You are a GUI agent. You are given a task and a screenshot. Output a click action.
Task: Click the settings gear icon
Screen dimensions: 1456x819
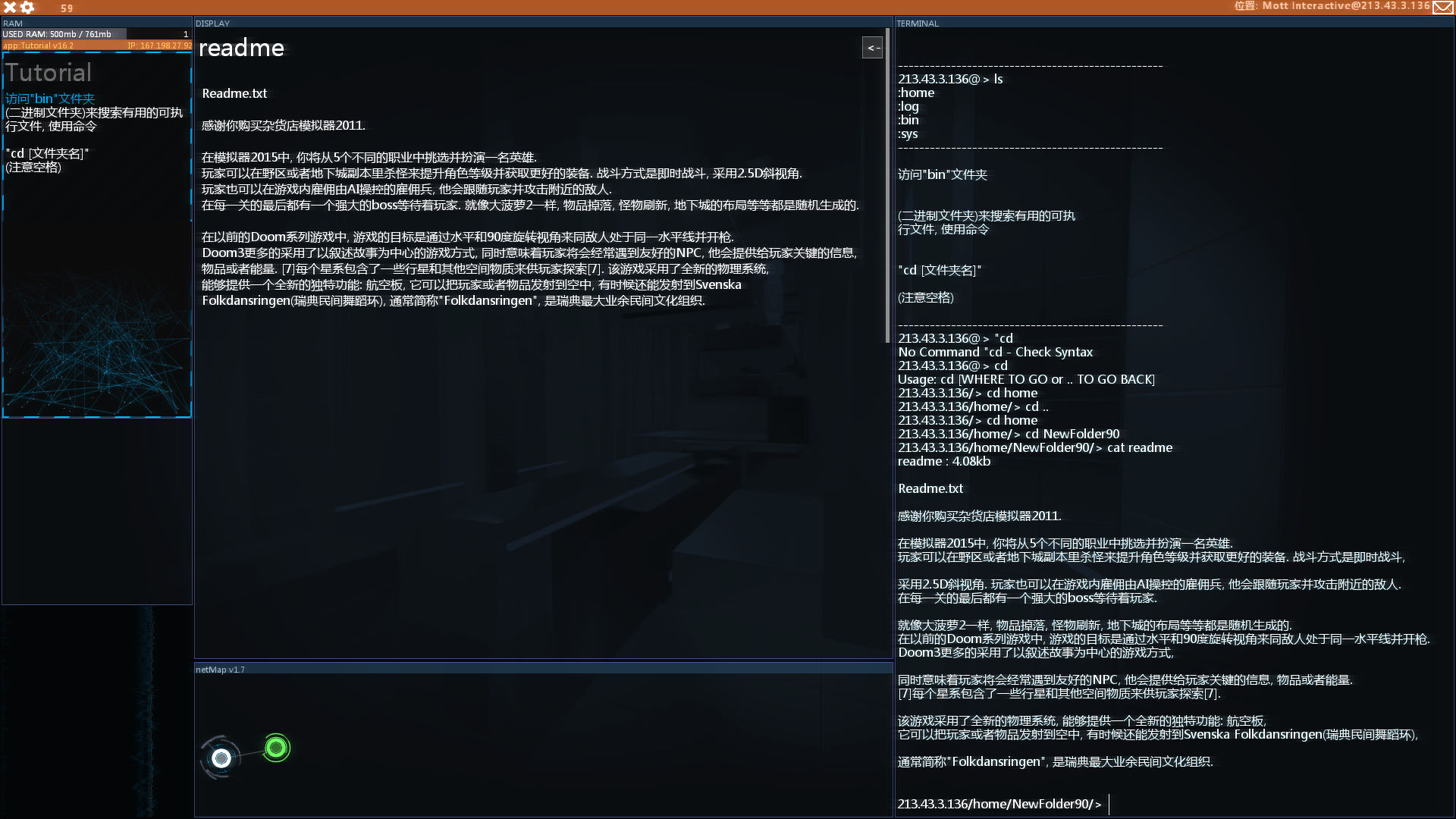tap(26, 7)
